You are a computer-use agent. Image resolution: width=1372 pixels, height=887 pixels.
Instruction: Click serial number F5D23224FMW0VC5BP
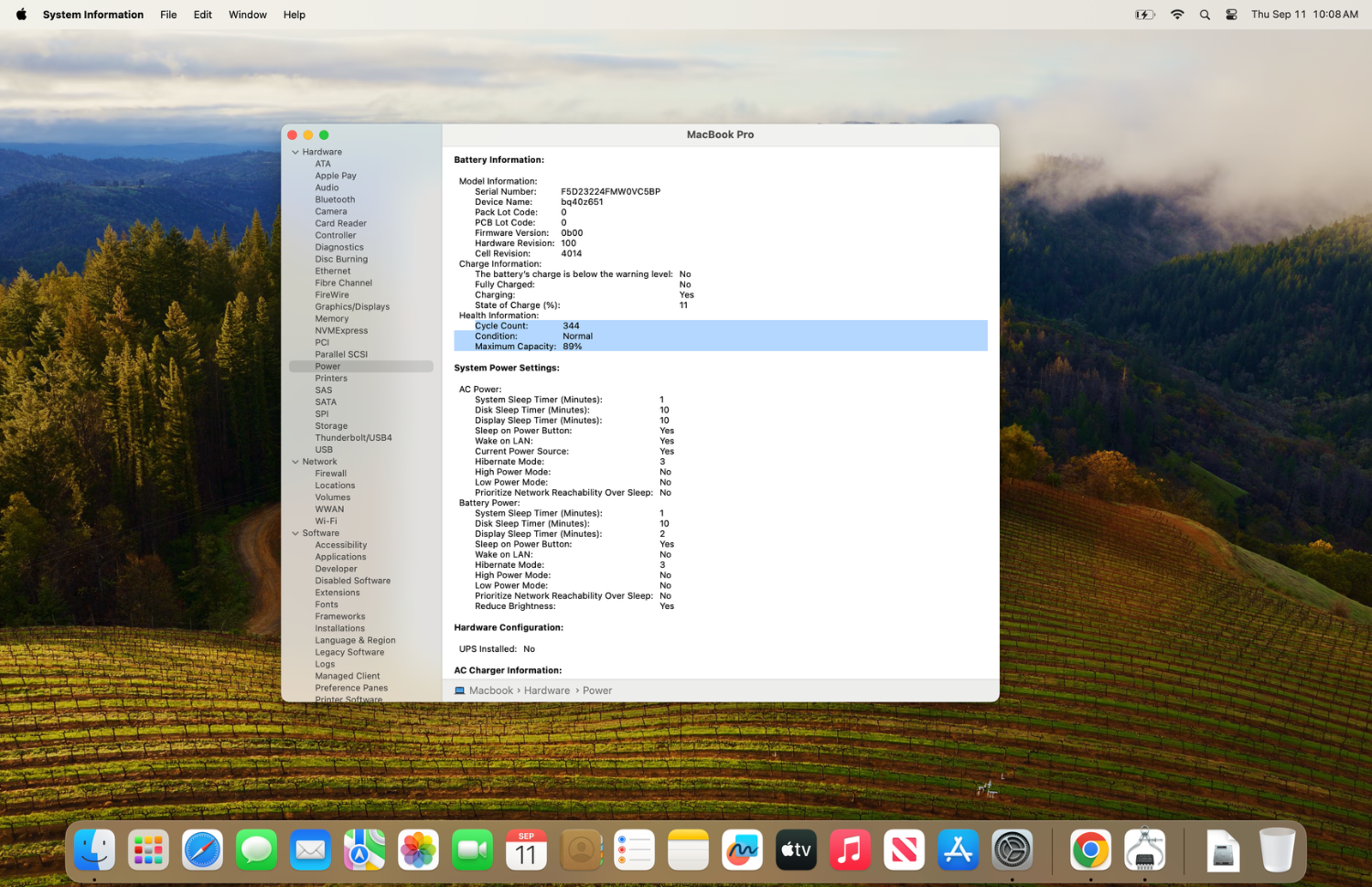click(610, 192)
